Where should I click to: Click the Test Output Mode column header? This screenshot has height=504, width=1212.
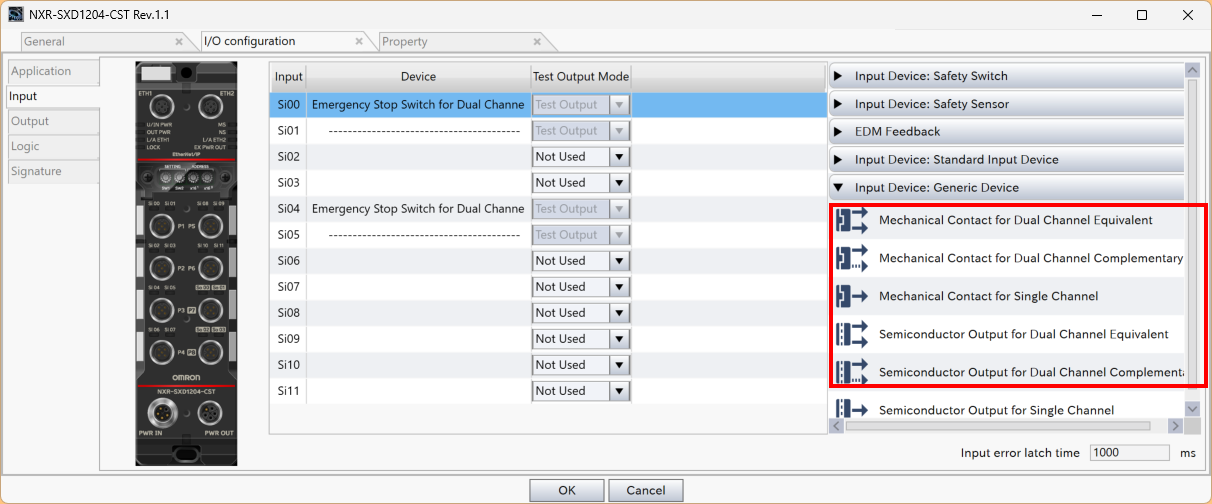pos(581,77)
